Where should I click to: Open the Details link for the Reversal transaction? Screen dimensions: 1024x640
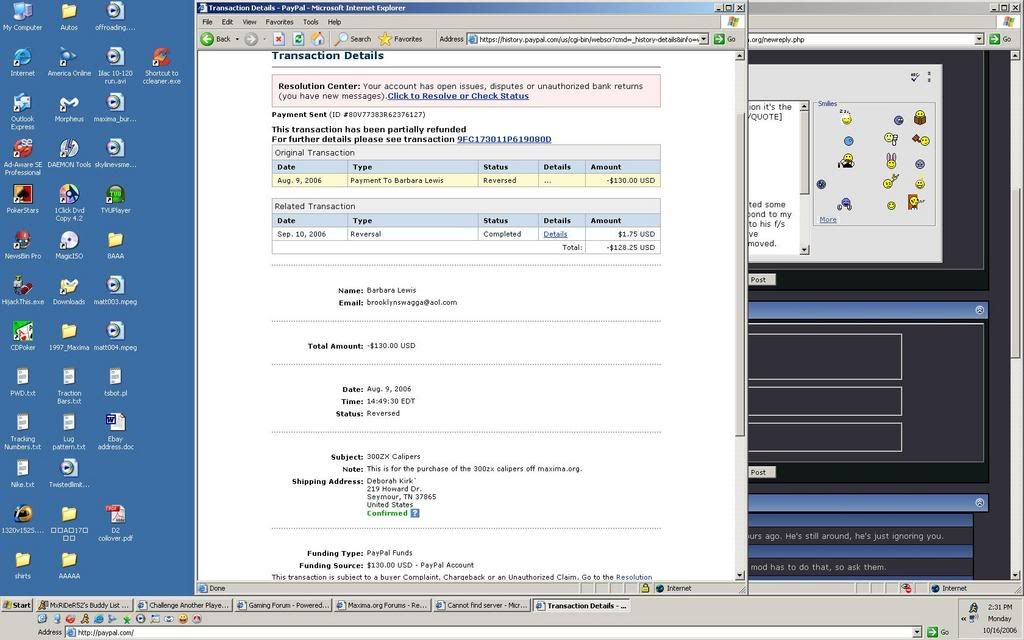[x=555, y=234]
